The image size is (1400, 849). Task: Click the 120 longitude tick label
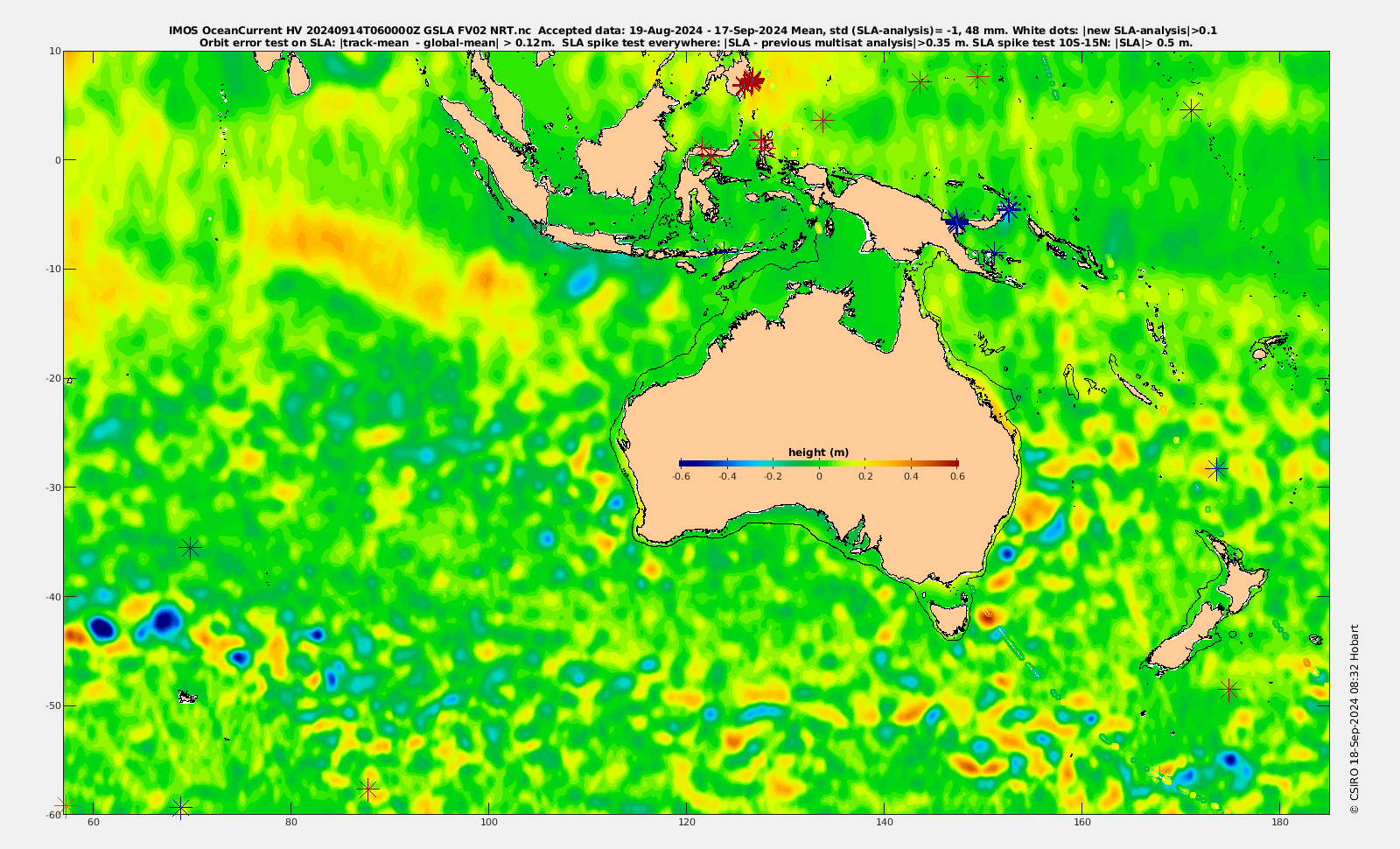[x=687, y=822]
